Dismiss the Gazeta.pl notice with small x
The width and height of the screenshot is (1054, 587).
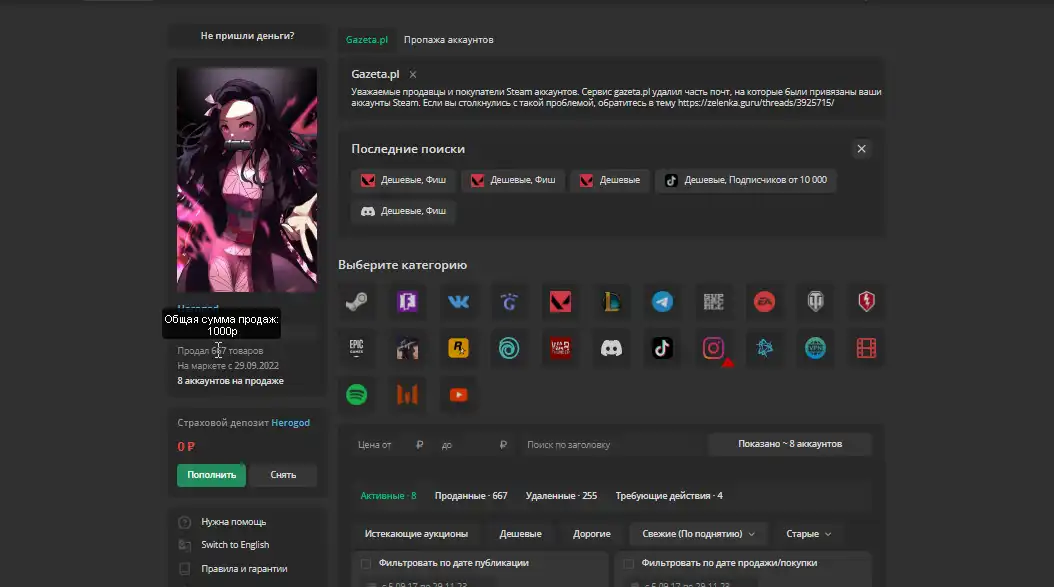[x=413, y=75]
